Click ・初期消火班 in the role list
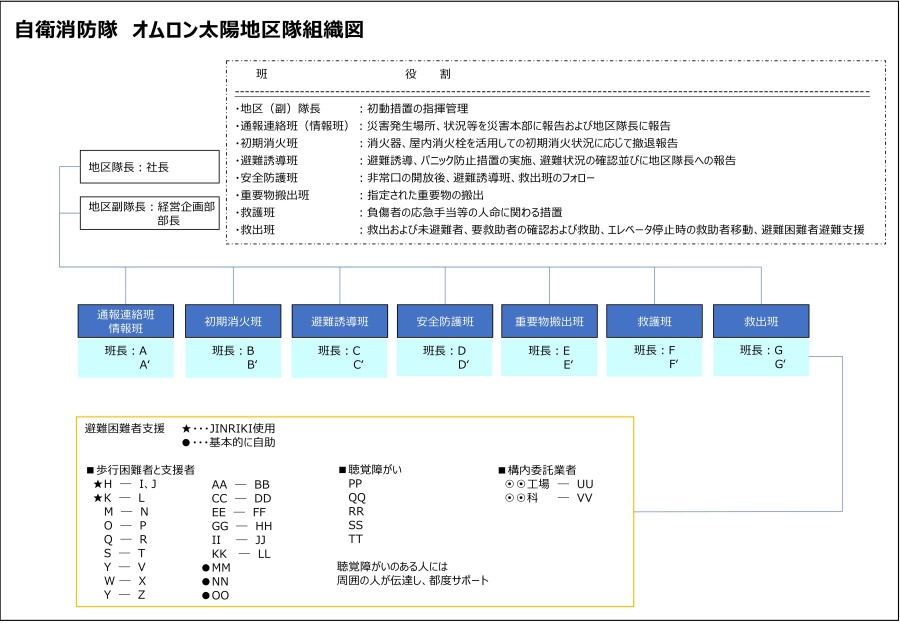Screen dimensions: 900x623 coord(267,143)
